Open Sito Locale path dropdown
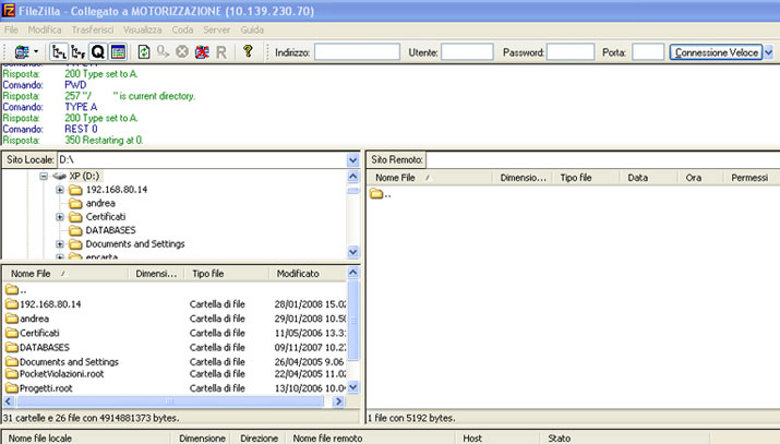 (x=353, y=160)
